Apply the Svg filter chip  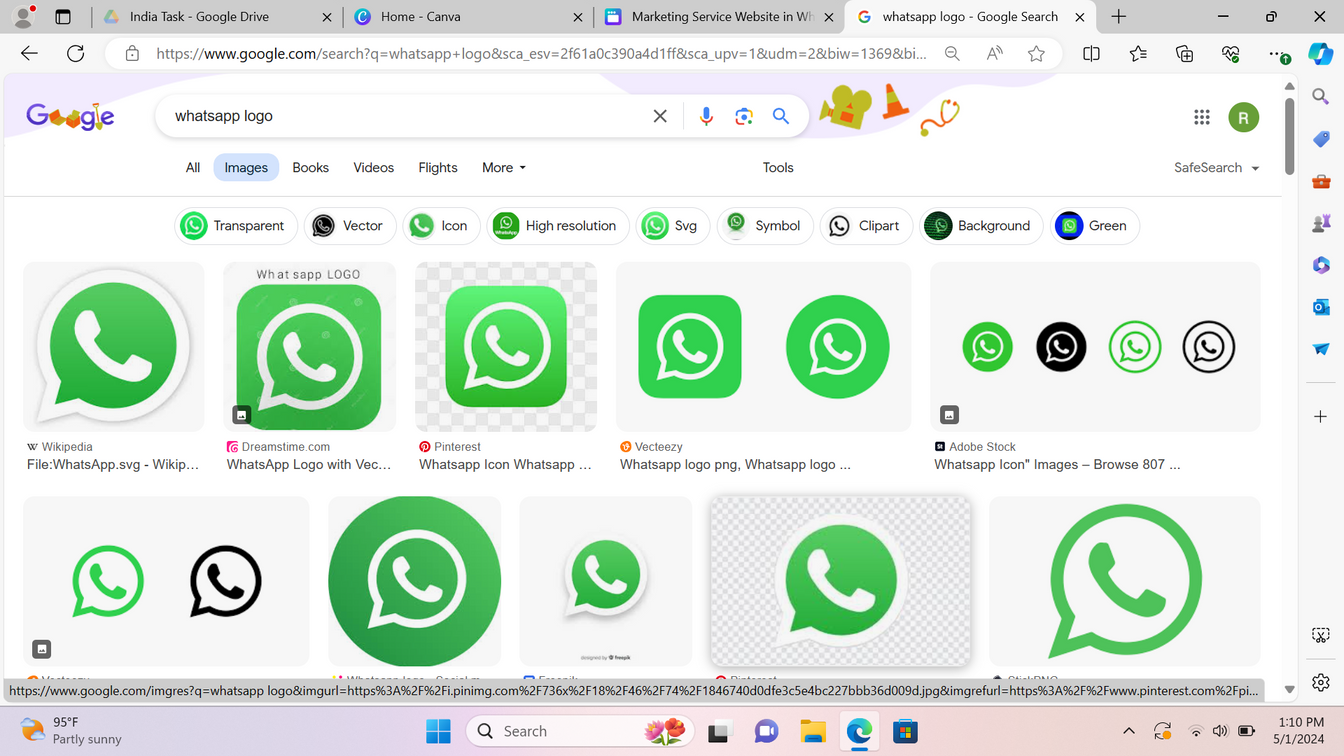(x=673, y=226)
